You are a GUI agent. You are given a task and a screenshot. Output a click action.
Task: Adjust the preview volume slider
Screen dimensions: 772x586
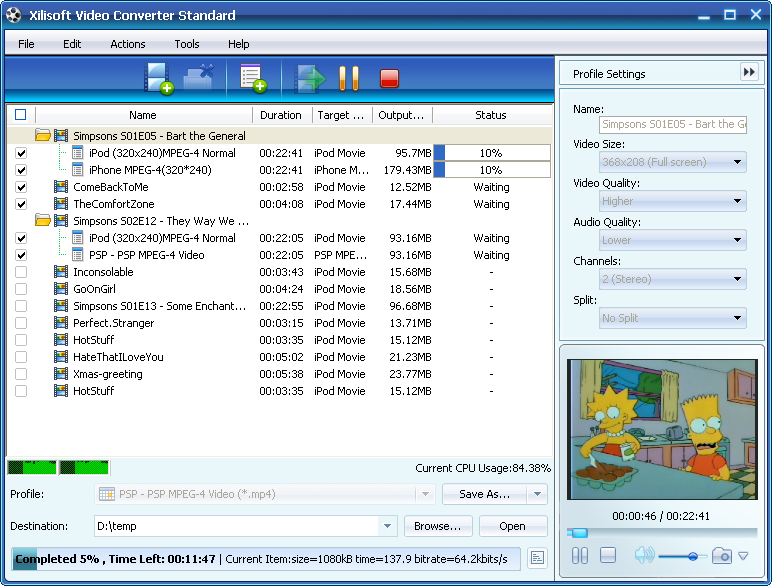point(692,556)
